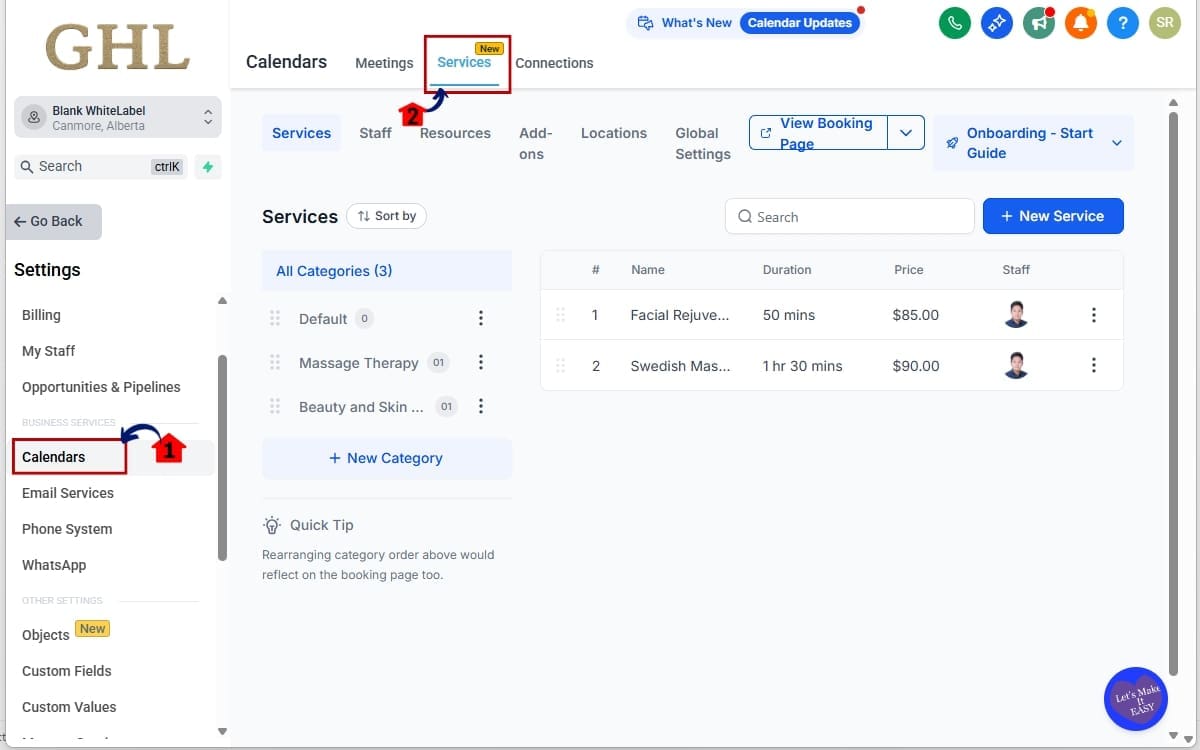The height and width of the screenshot is (750, 1200).
Task: Switch to the Staff sub-tab
Action: [375, 132]
